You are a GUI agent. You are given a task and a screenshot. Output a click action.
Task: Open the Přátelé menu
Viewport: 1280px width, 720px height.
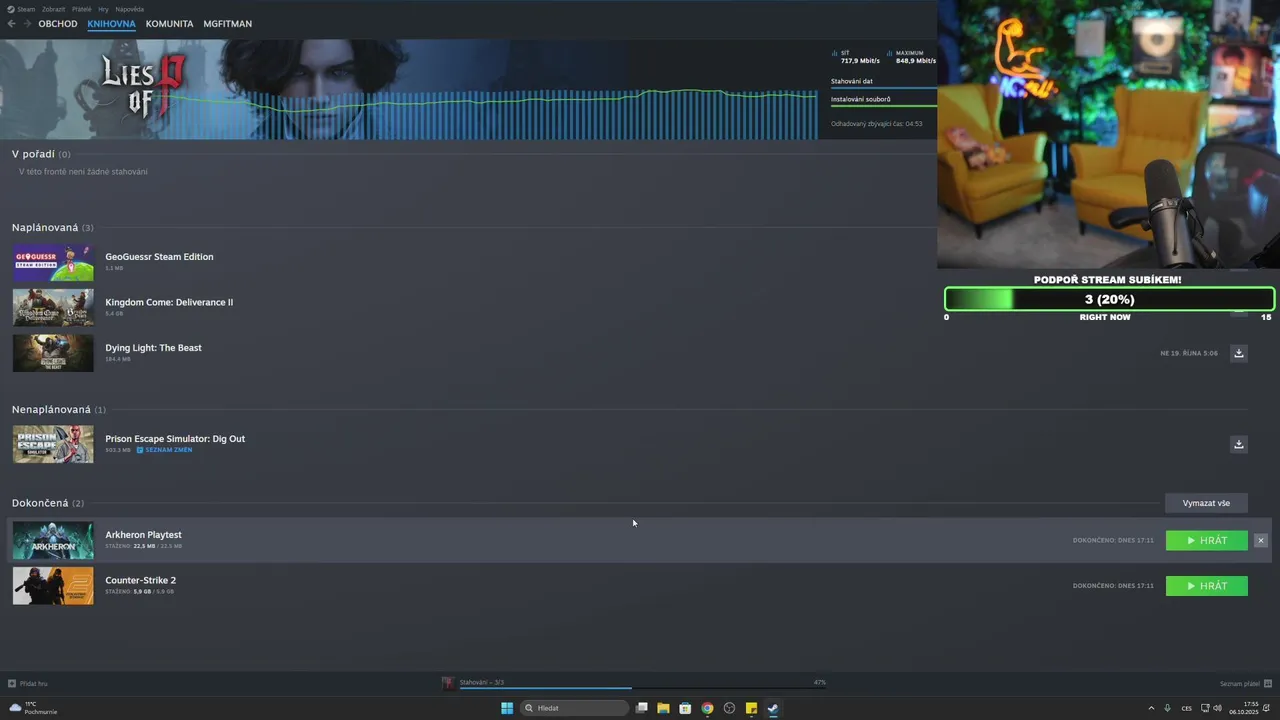(x=81, y=9)
